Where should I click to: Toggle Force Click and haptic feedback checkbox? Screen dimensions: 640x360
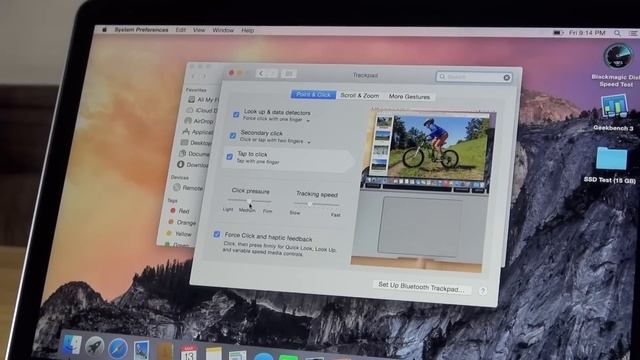217,234
